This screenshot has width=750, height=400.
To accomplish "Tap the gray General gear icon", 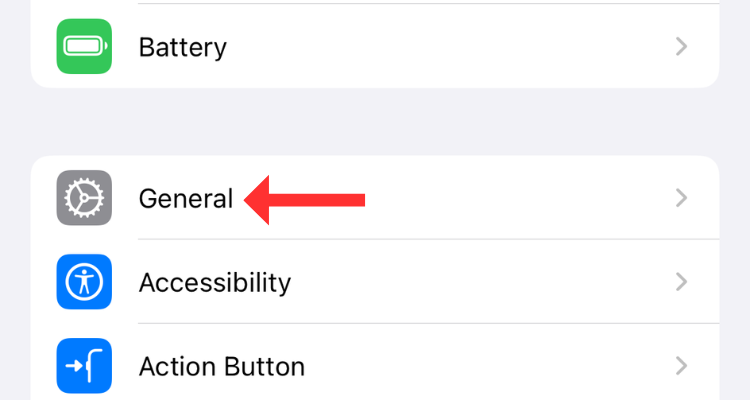I will tap(84, 198).
